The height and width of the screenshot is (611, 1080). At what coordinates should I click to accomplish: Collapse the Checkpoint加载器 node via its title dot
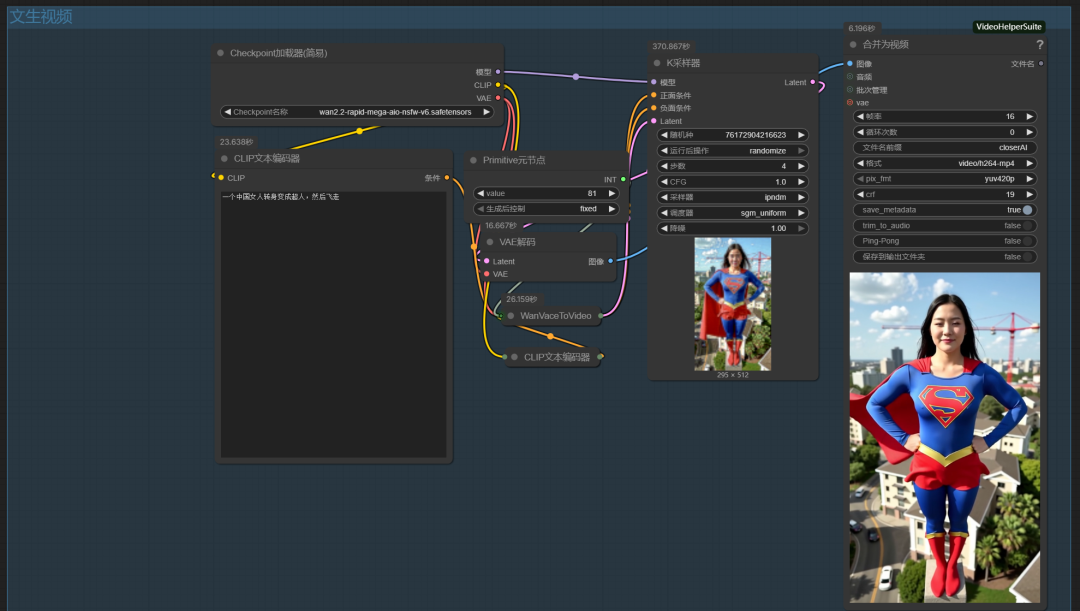(x=220, y=53)
